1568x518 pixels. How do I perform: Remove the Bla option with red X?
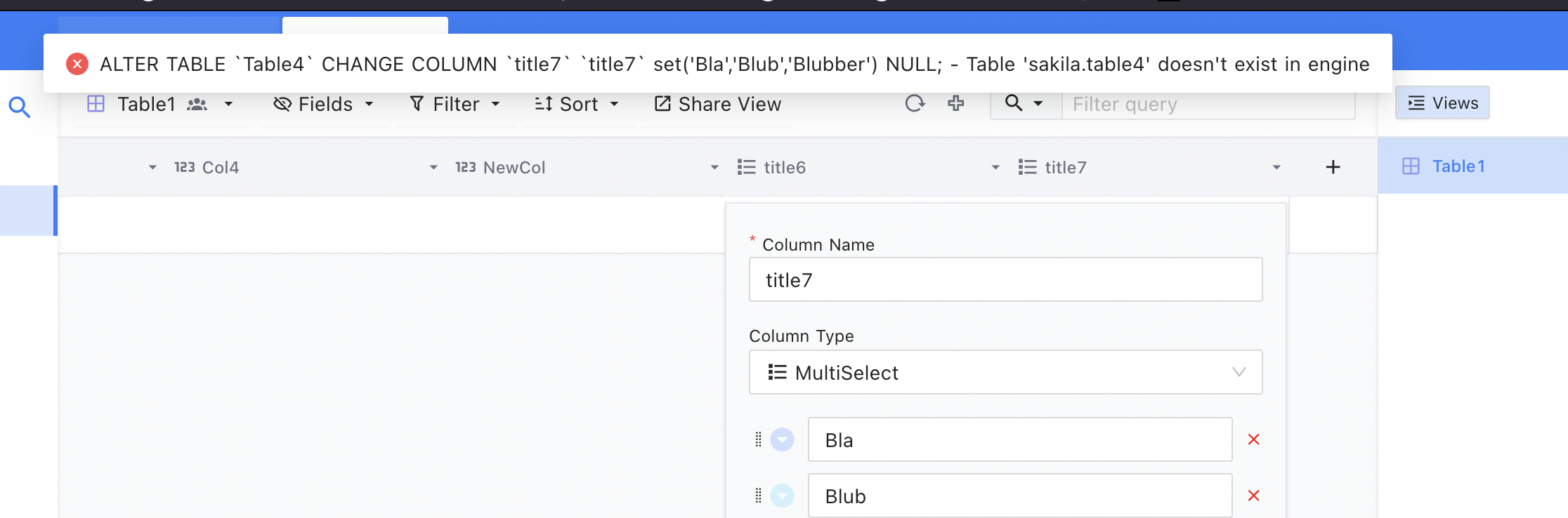coord(1253,439)
